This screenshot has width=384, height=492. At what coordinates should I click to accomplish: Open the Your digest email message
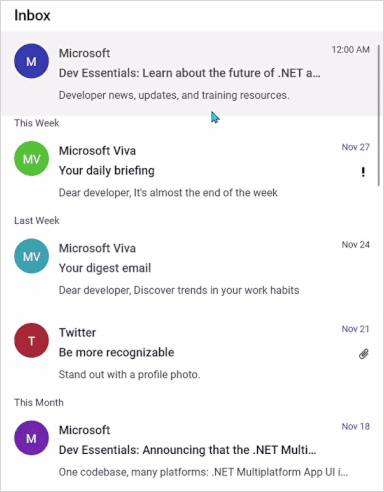click(x=192, y=269)
